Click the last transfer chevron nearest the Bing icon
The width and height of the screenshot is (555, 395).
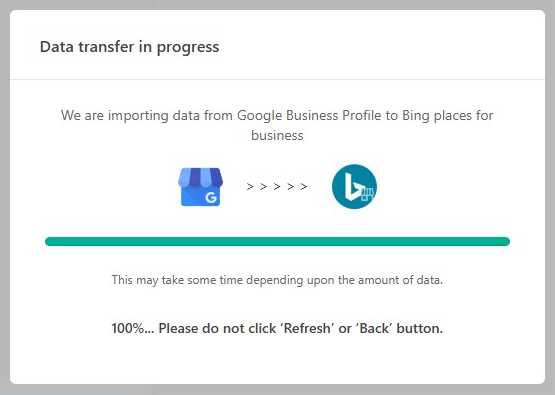304,187
